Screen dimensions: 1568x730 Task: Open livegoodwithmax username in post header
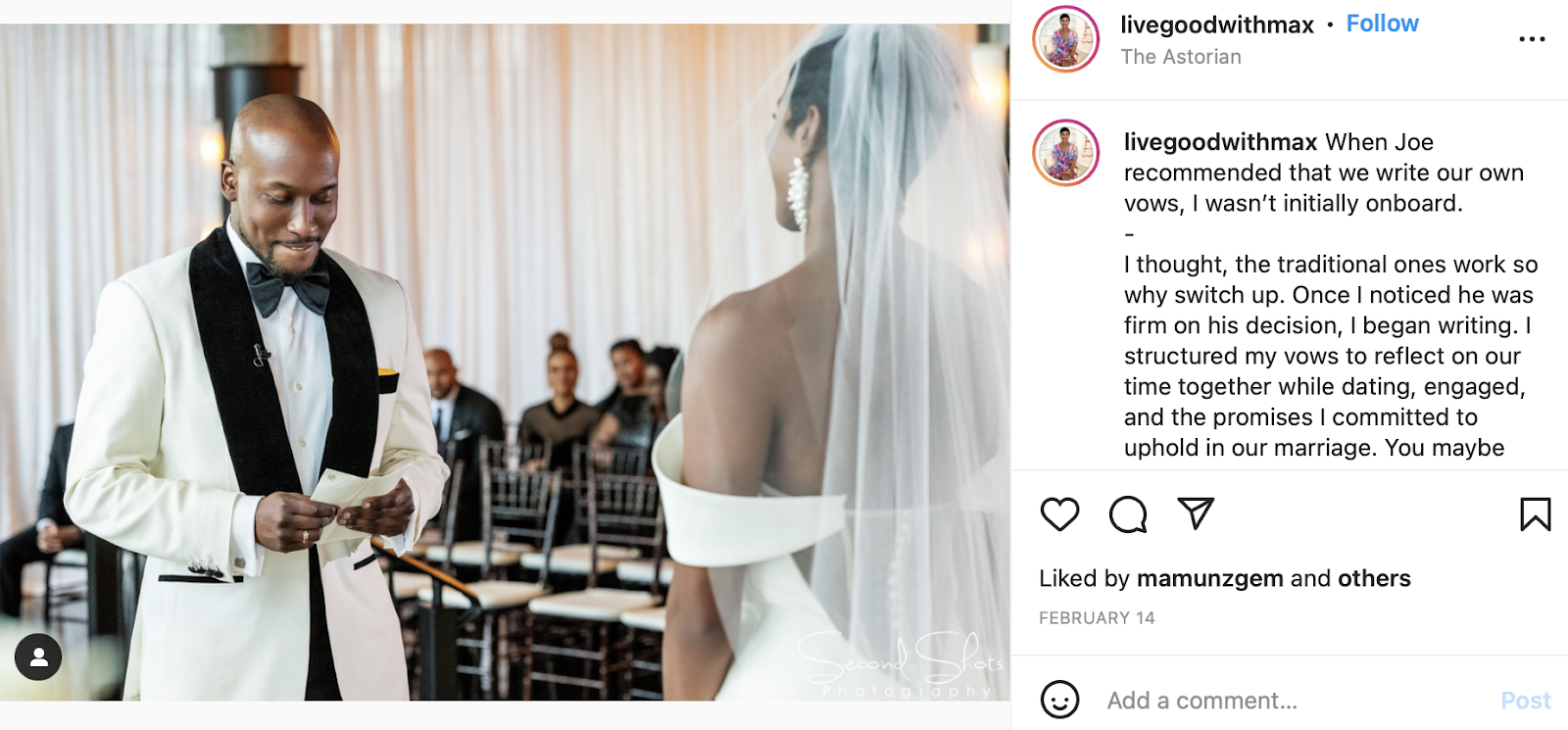pos(1217,24)
